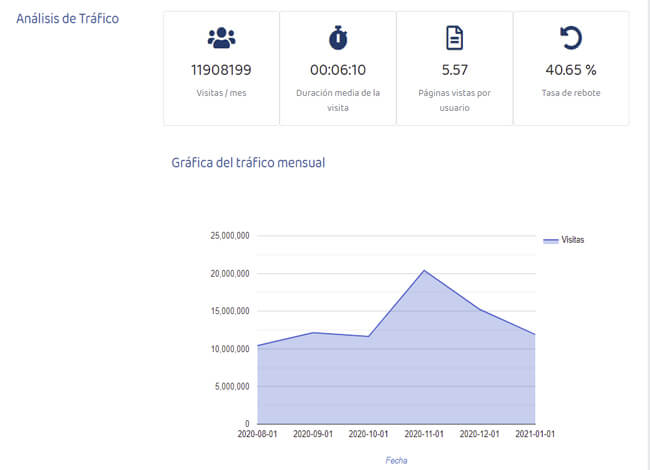Screen dimensions: 650x470
Task: Click the 15,000,000 axis label
Action: (230, 311)
